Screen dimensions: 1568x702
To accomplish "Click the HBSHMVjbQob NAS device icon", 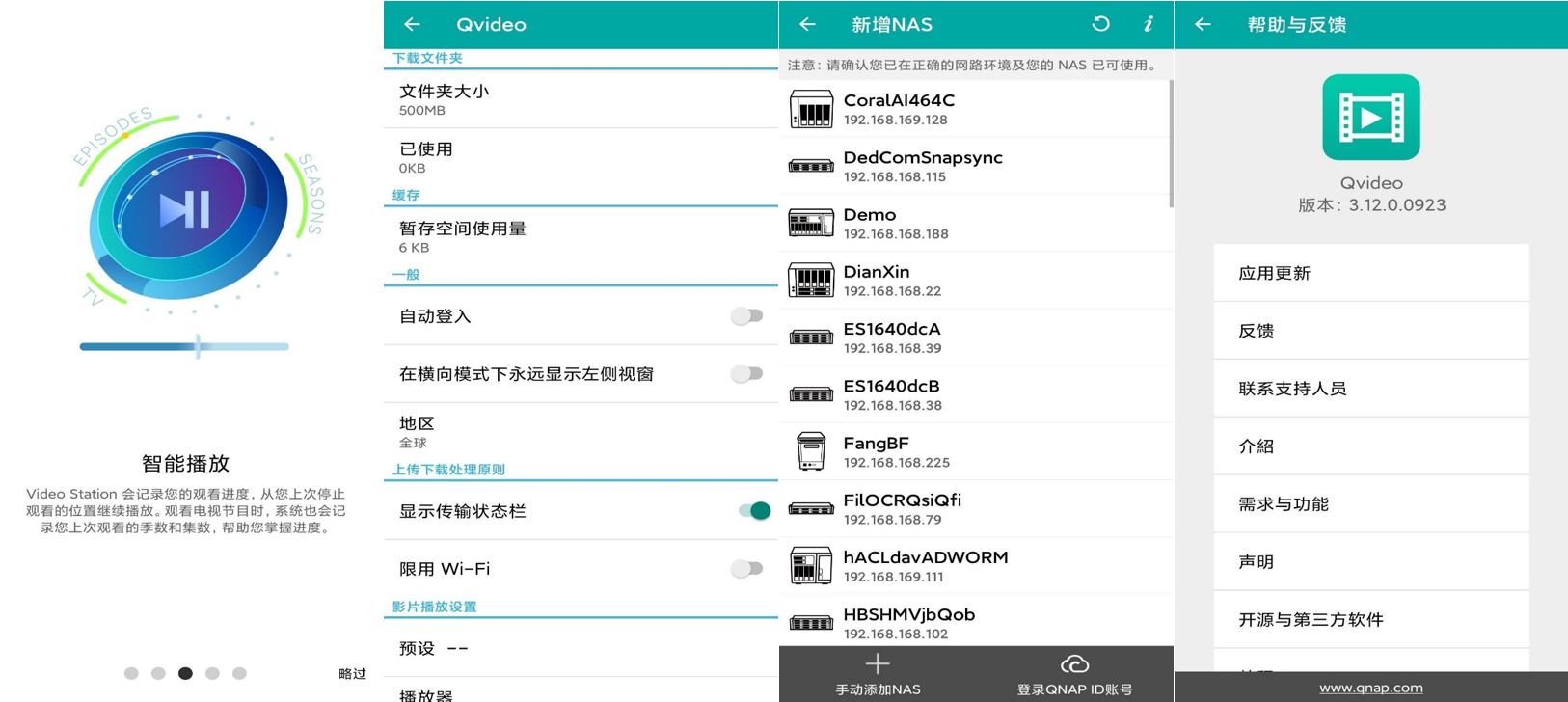I will coord(811,623).
